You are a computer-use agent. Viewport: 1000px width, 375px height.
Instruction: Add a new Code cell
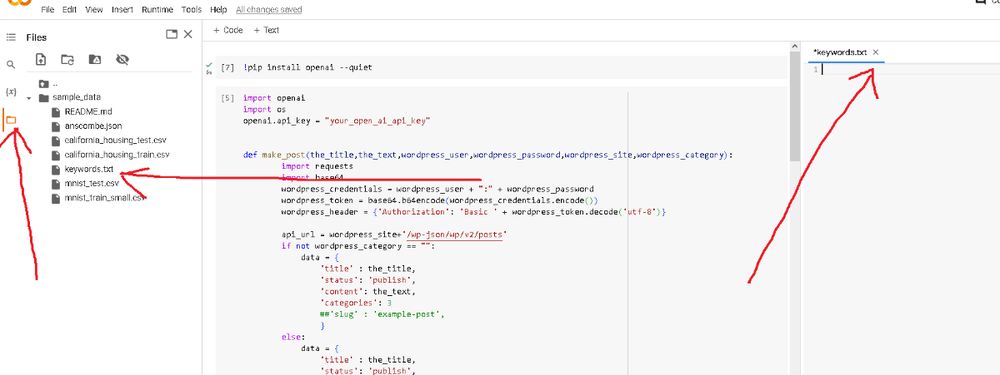click(x=228, y=30)
